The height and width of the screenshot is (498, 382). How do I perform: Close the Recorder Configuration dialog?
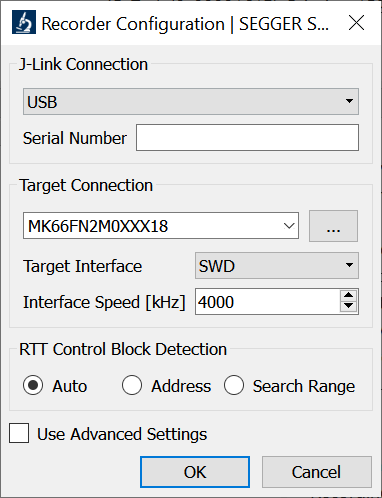[356, 23]
